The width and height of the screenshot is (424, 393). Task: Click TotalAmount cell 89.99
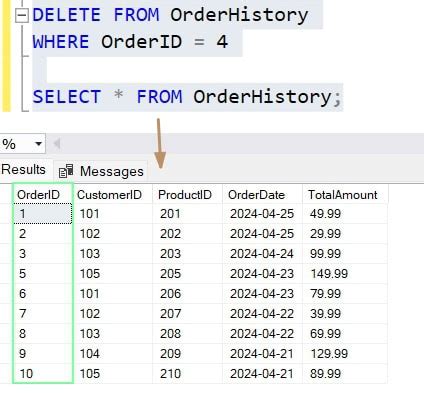[x=345, y=374]
